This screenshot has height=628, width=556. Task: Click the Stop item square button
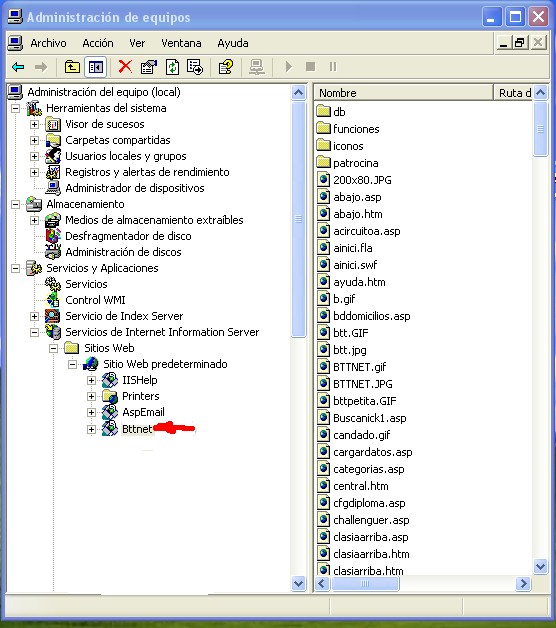pyautogui.click(x=310, y=66)
